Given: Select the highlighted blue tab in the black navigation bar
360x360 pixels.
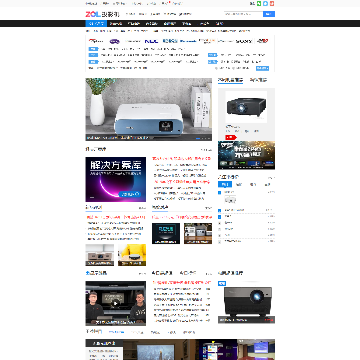Looking at the screenshot, I should [96, 24].
